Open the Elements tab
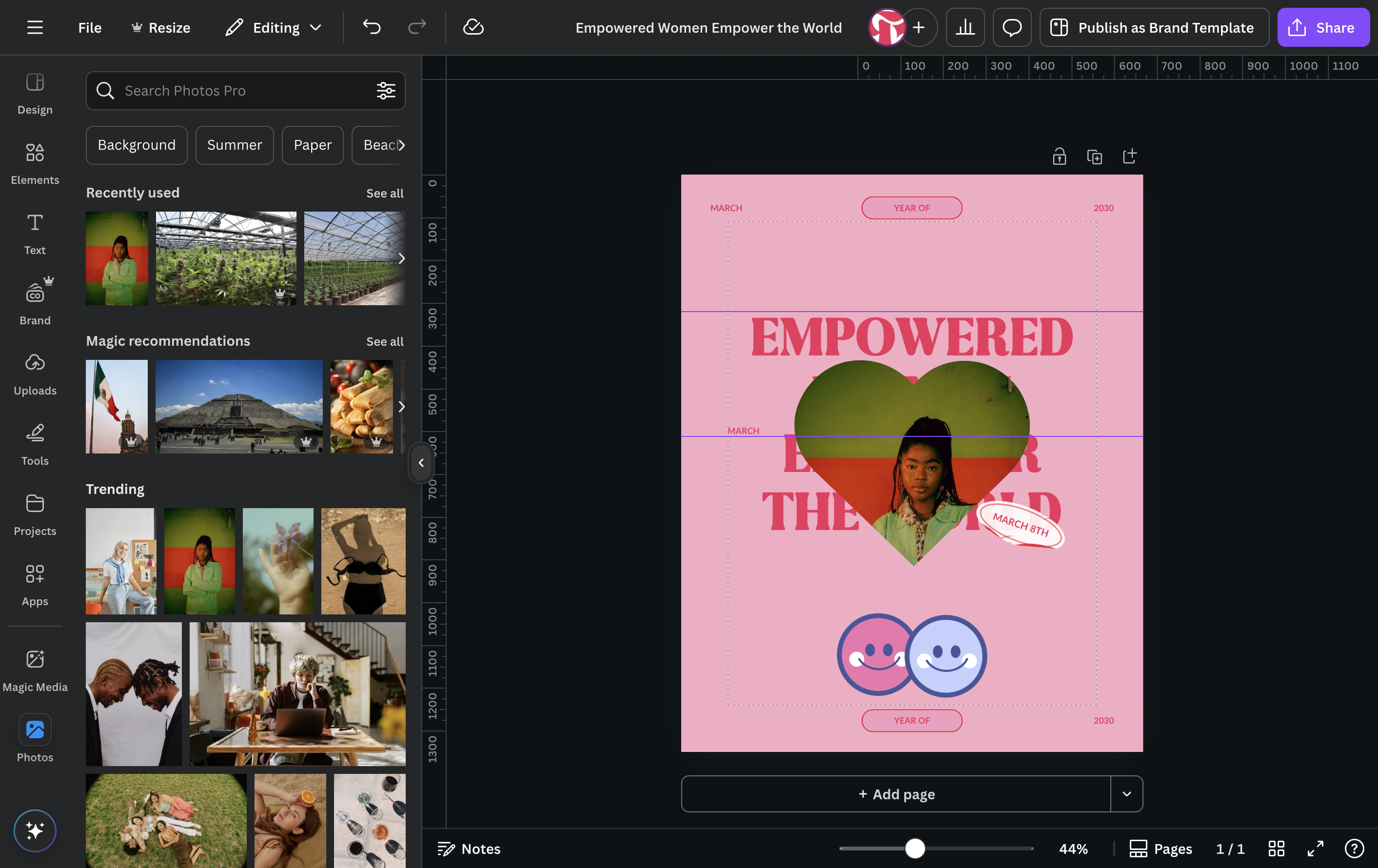Viewport: 1378px width, 868px height. click(x=35, y=164)
